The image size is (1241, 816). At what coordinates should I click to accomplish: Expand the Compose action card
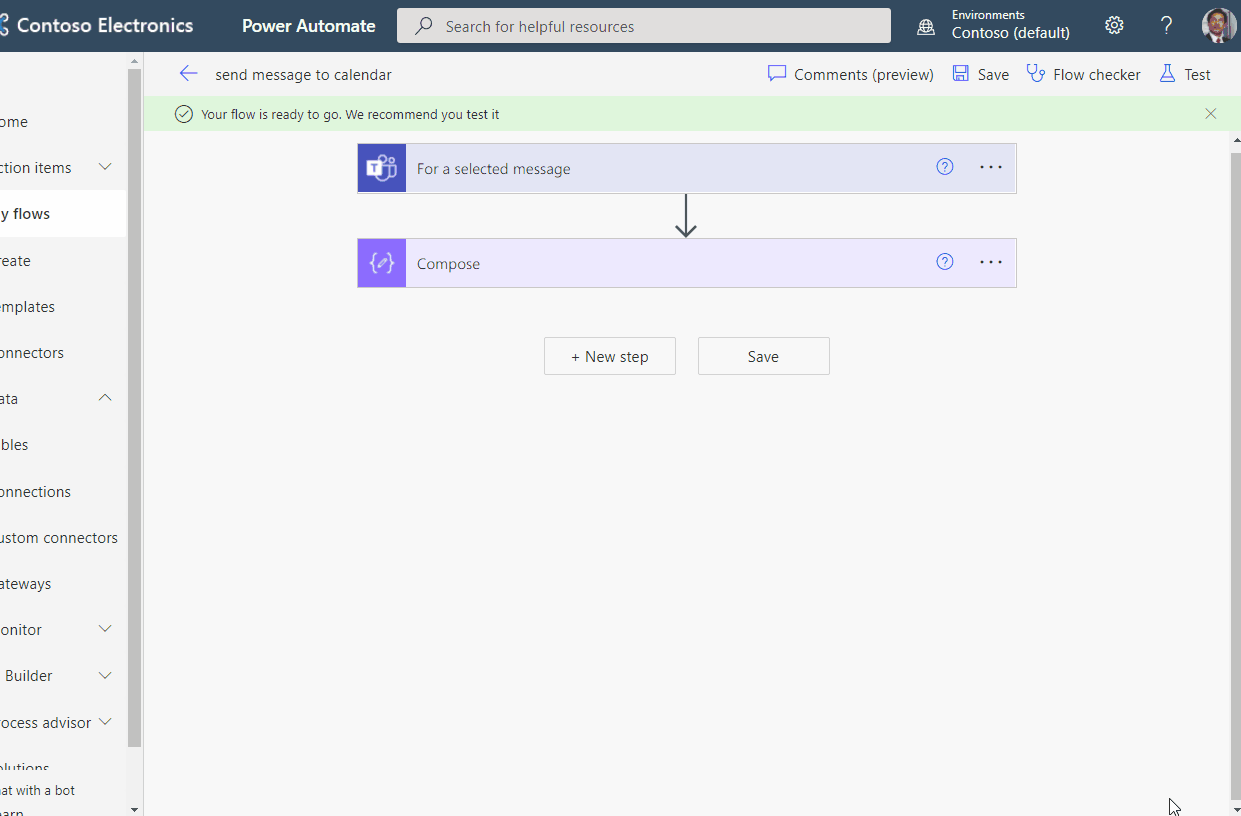pyautogui.click(x=687, y=263)
